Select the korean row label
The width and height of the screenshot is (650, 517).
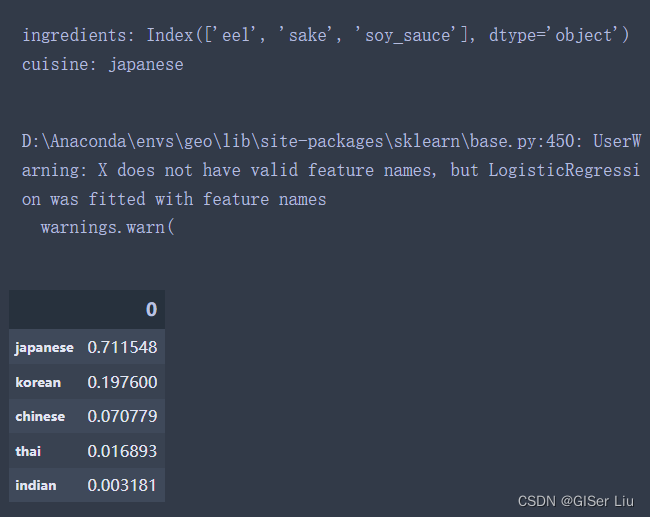38,382
